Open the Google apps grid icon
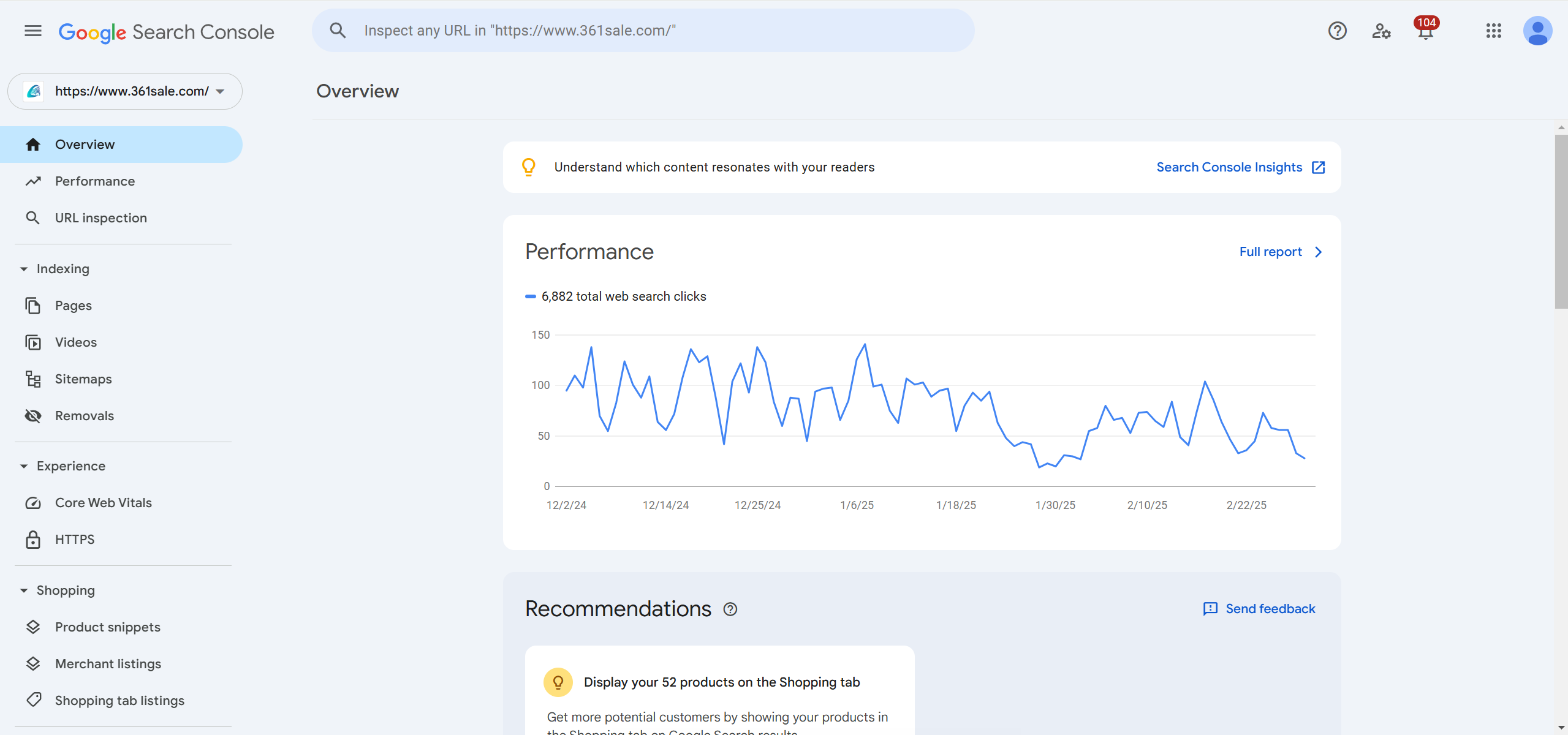The height and width of the screenshot is (735, 1568). [1493, 31]
